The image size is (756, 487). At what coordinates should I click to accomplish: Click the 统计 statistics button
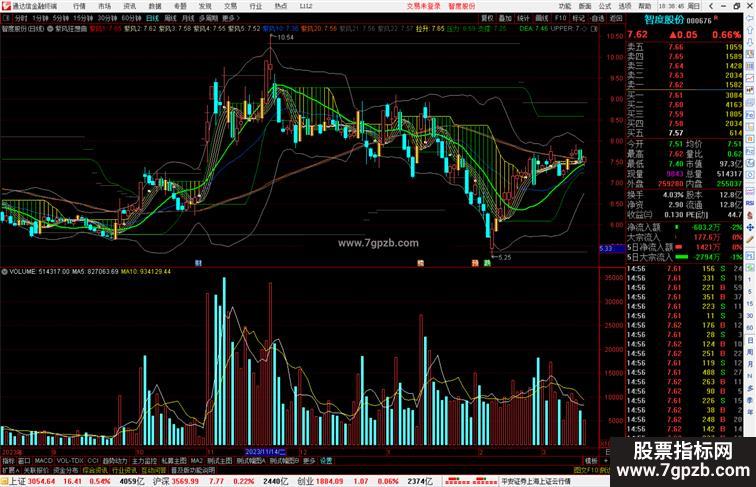(524, 18)
